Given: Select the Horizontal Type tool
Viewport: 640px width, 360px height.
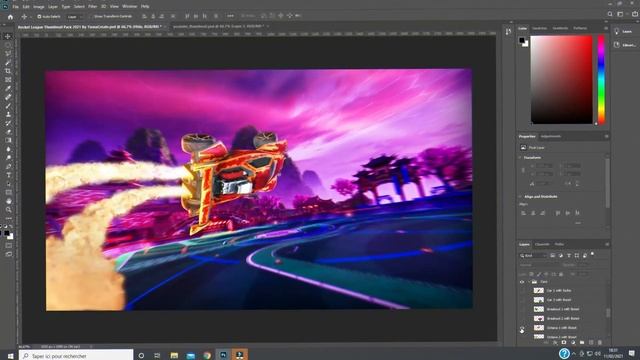Looking at the screenshot, I should click(x=8, y=175).
